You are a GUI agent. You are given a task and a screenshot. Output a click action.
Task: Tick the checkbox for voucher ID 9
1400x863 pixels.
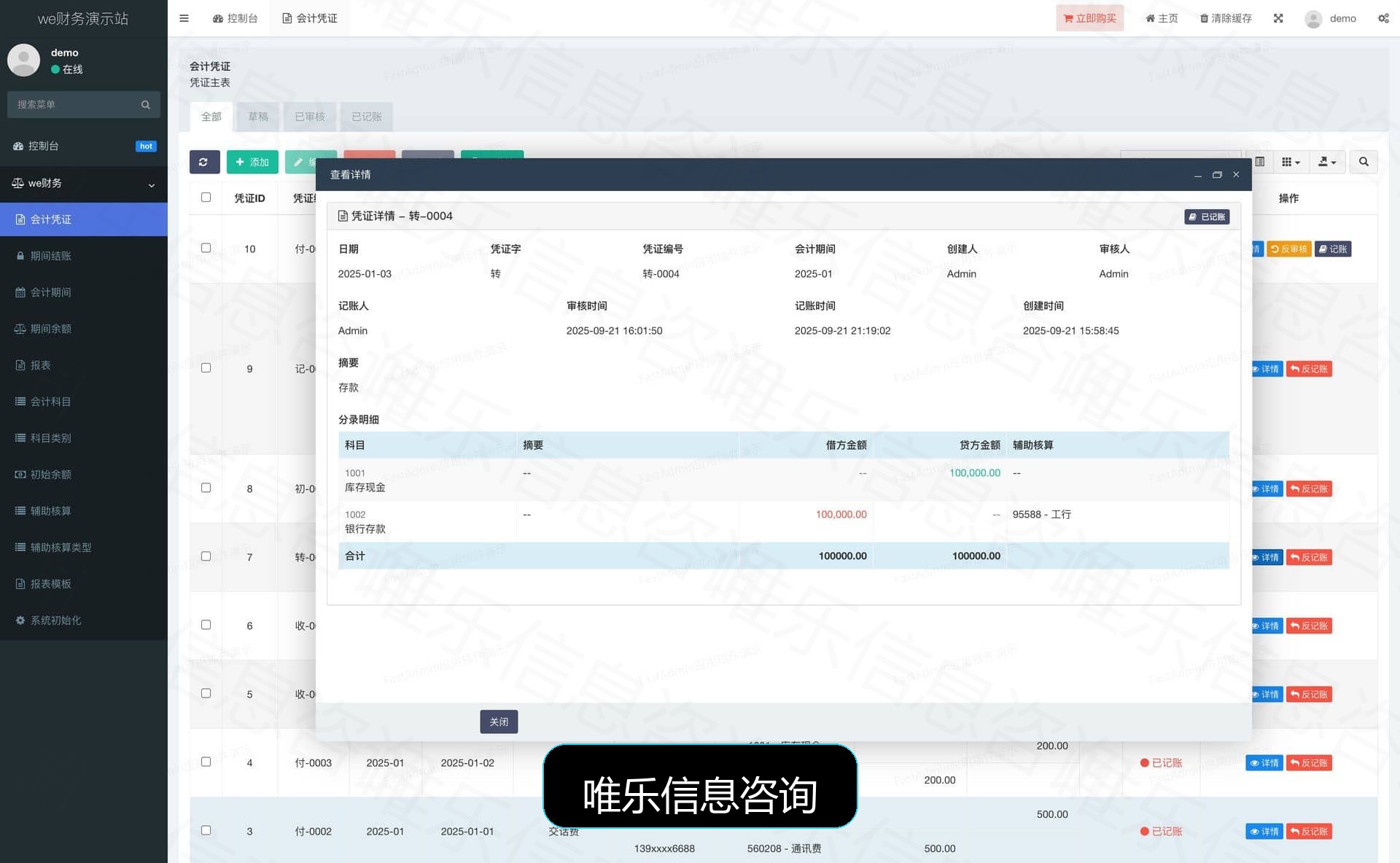coord(206,368)
